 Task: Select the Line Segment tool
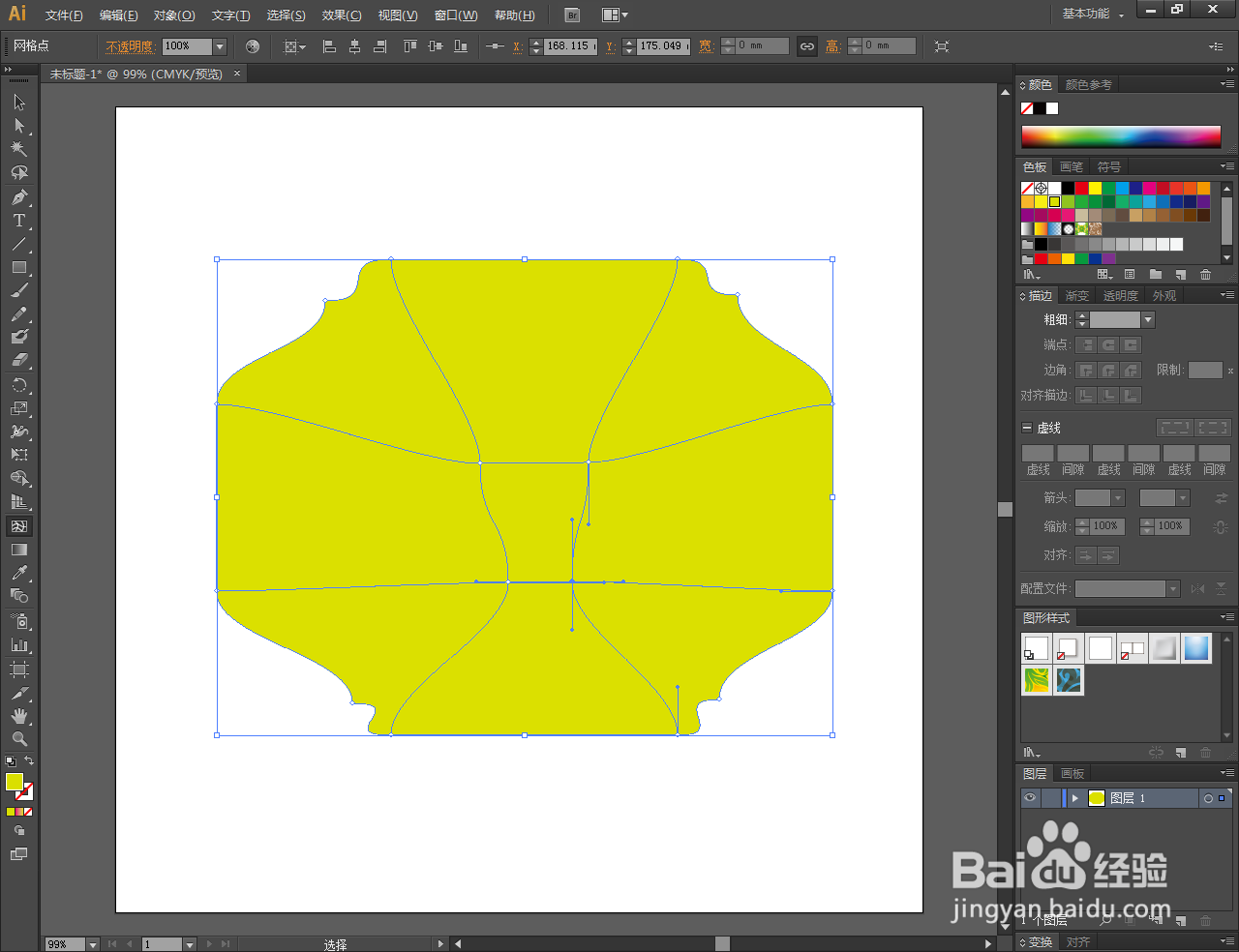pos(19,244)
